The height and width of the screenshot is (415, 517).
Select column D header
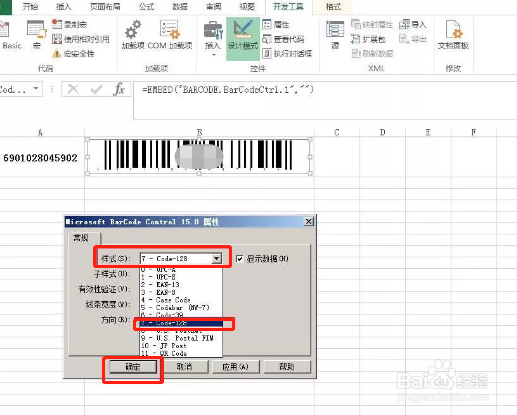tap(382, 132)
